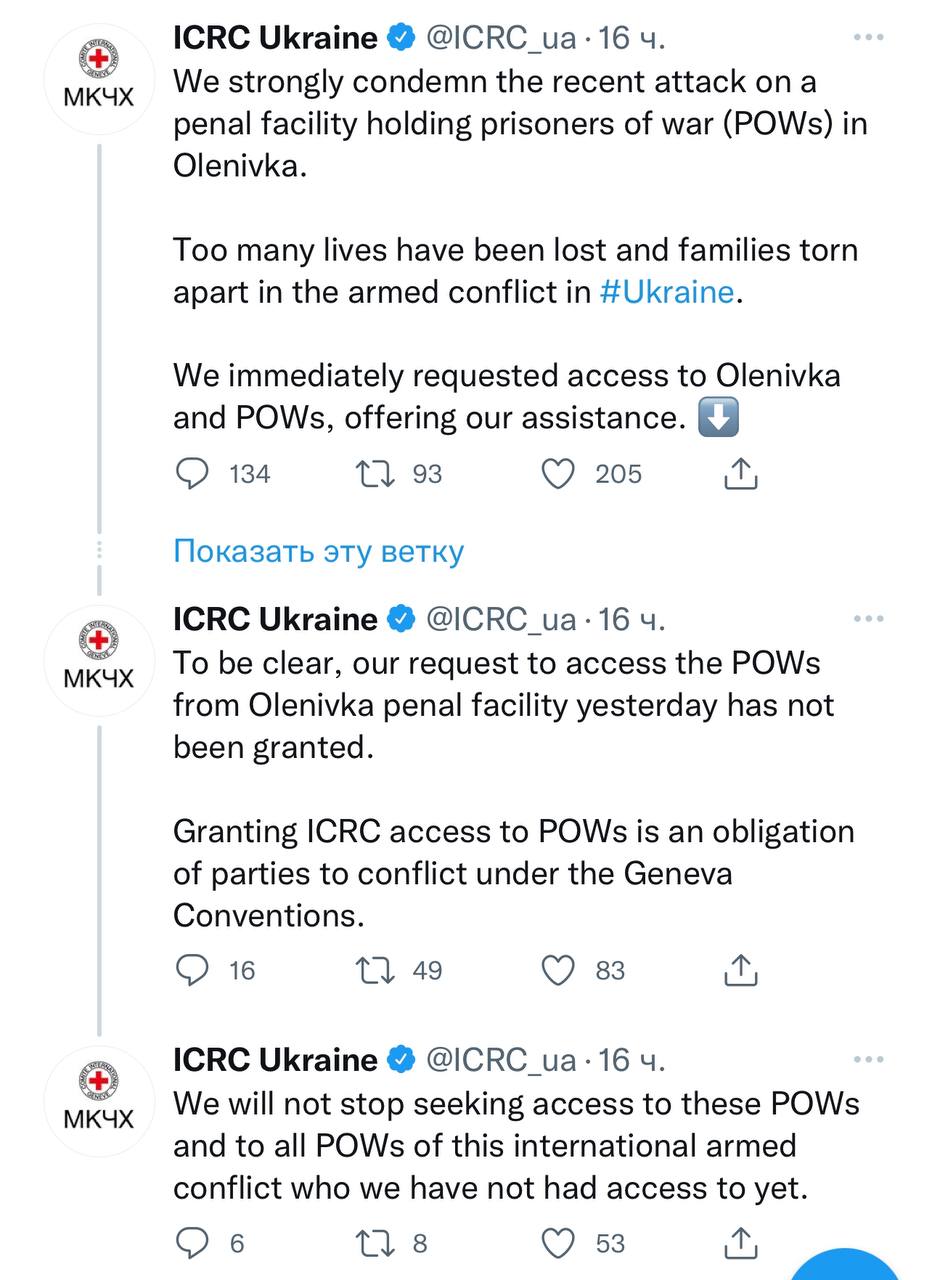The height and width of the screenshot is (1280, 932).
Task: Open more options on third tweet
Action: click(869, 1059)
